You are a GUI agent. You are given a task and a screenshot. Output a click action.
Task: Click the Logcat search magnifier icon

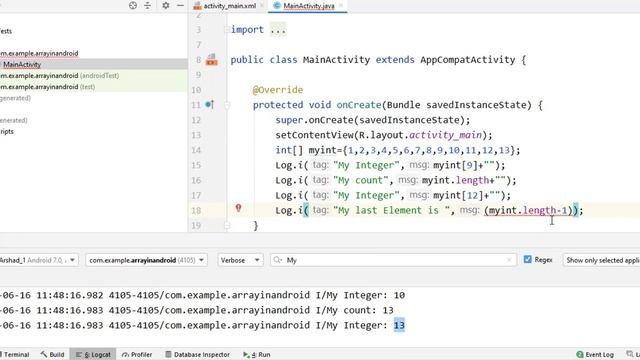tap(278, 260)
